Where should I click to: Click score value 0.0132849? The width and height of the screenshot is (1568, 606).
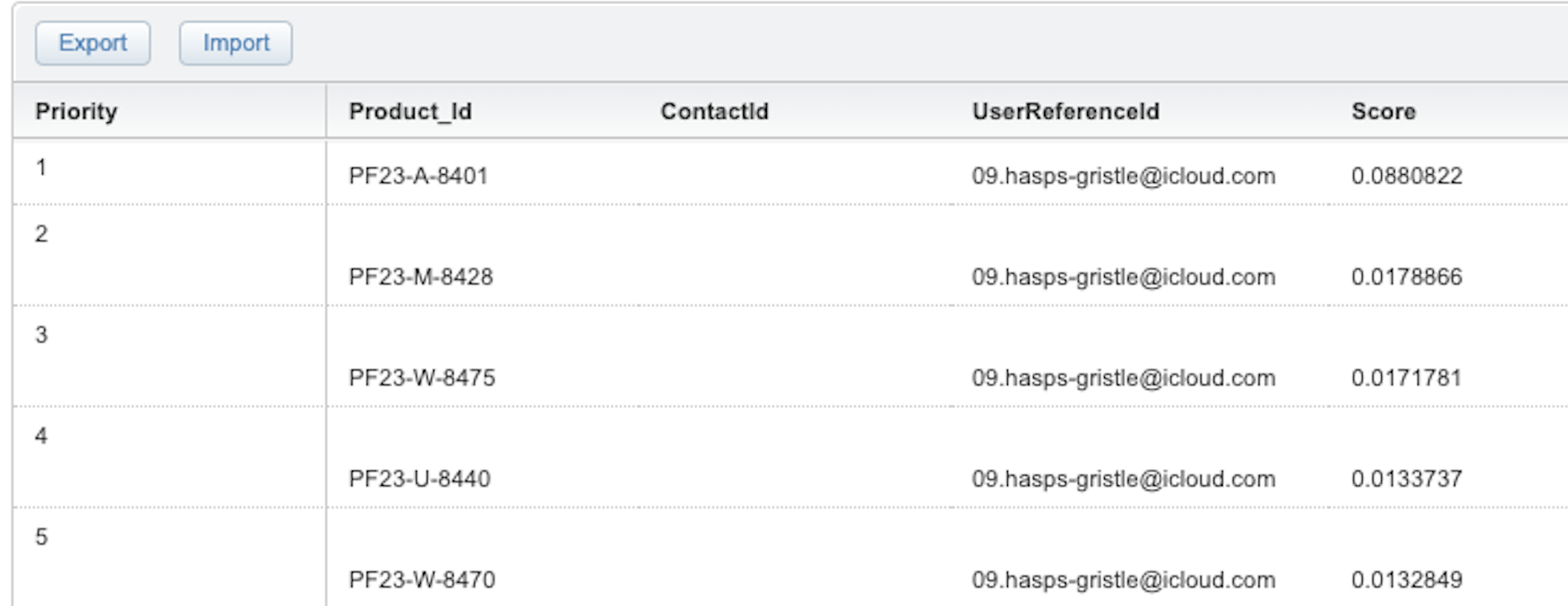pyautogui.click(x=1406, y=579)
